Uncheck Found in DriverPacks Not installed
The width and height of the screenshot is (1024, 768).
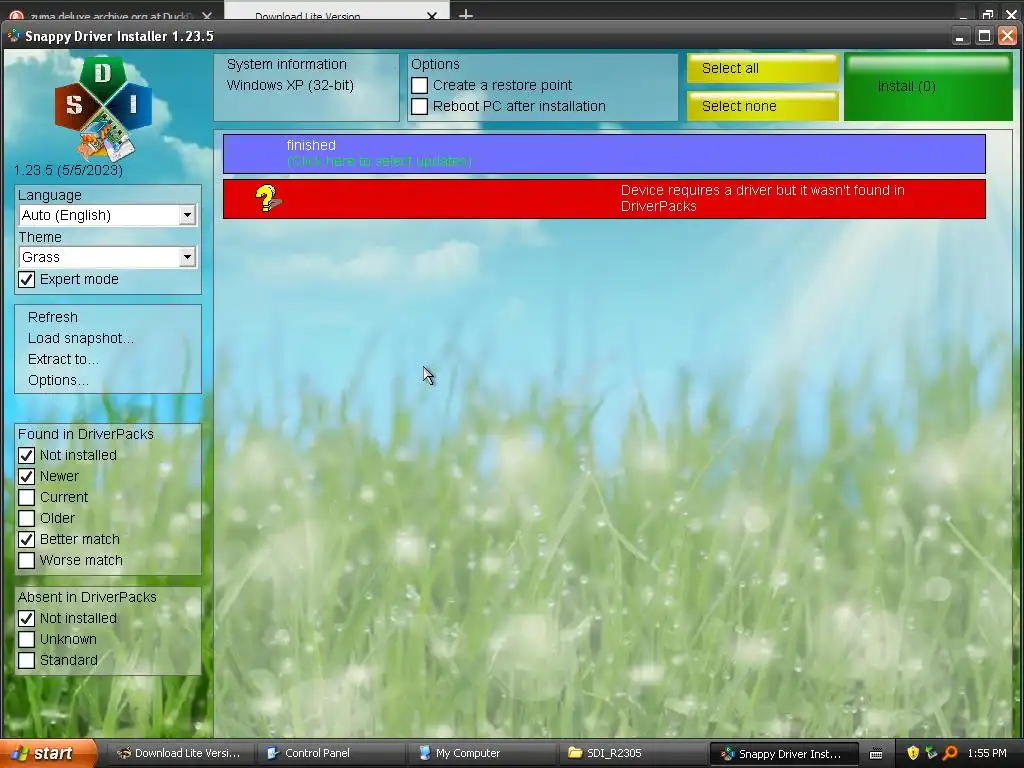point(27,455)
